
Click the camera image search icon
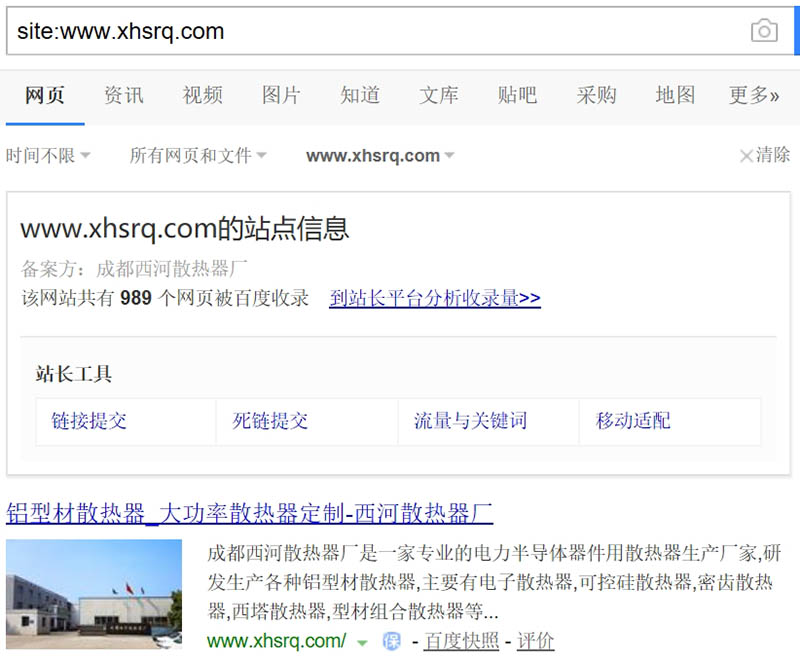(764, 31)
